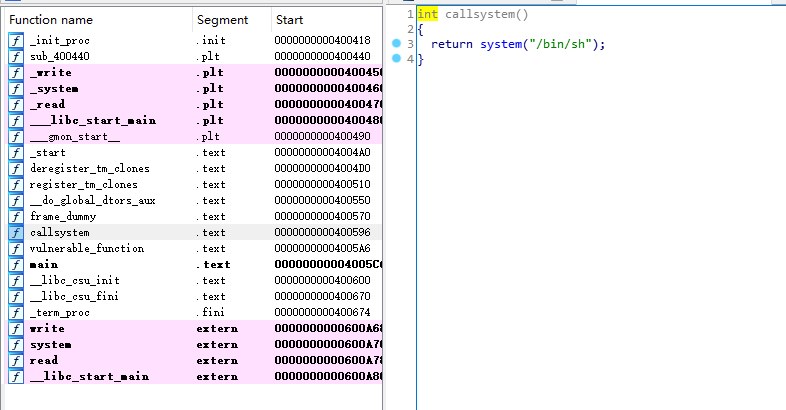This screenshot has height=410, width=786.
Task: Click function icon next to _start
Action: tap(16, 152)
